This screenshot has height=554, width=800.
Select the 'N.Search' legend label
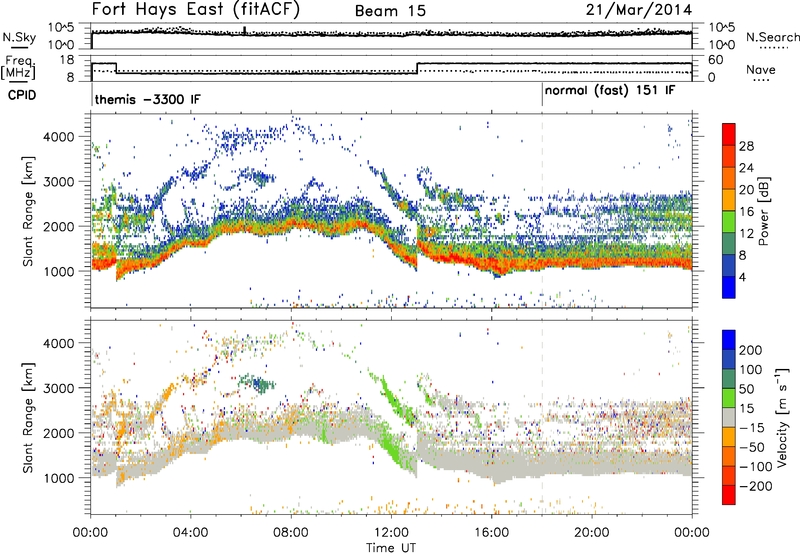[x=772, y=37]
